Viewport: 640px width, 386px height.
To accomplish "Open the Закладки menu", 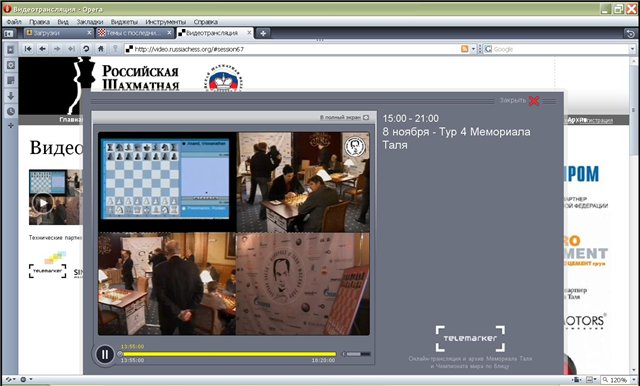I will 90,22.
